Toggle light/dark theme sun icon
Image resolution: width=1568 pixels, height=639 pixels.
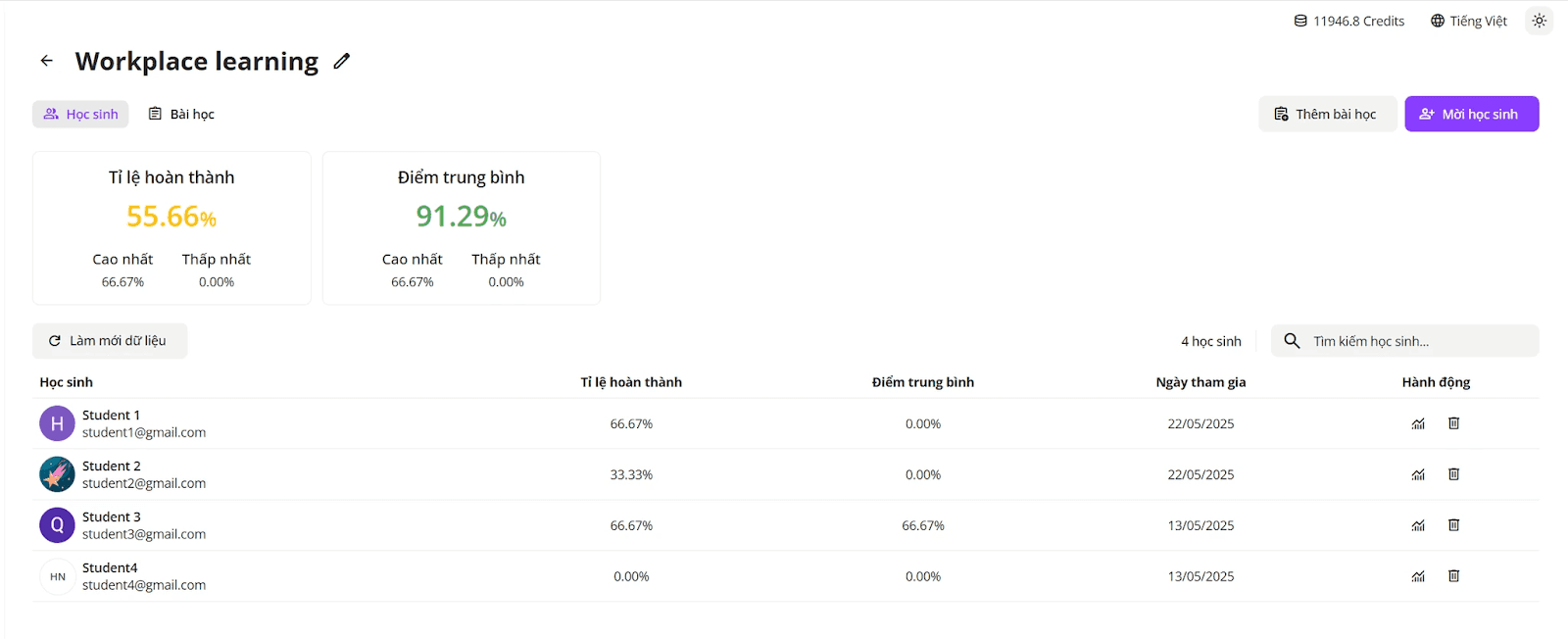pos(1540,21)
